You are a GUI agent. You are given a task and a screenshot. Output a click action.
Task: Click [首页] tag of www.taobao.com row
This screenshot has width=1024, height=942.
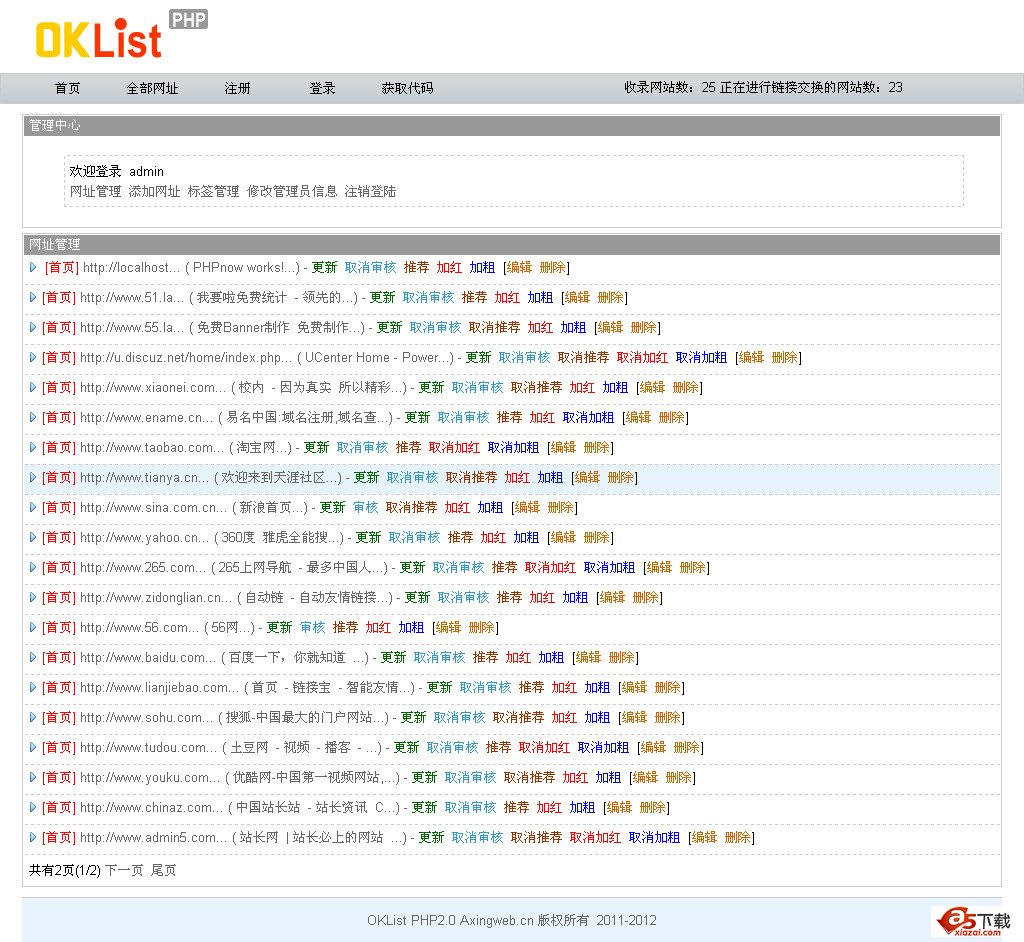tap(59, 447)
